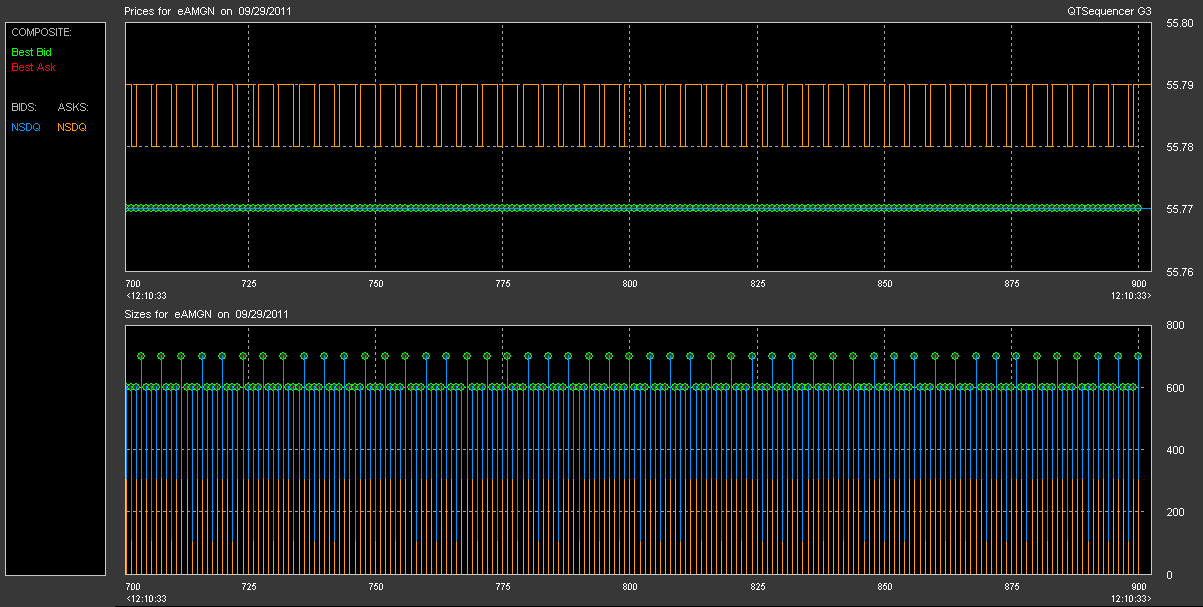Click the "Sizes for eAMGN on 09/29/2011" title
The height and width of the screenshot is (607, 1203).
207,314
